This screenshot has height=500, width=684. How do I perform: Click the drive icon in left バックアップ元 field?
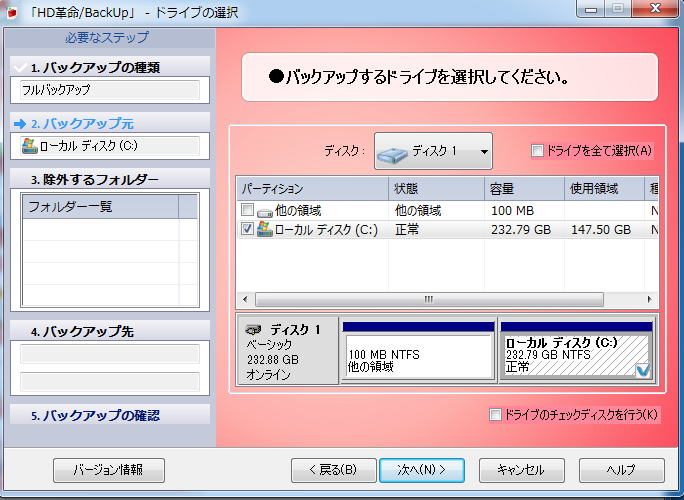coord(30,146)
